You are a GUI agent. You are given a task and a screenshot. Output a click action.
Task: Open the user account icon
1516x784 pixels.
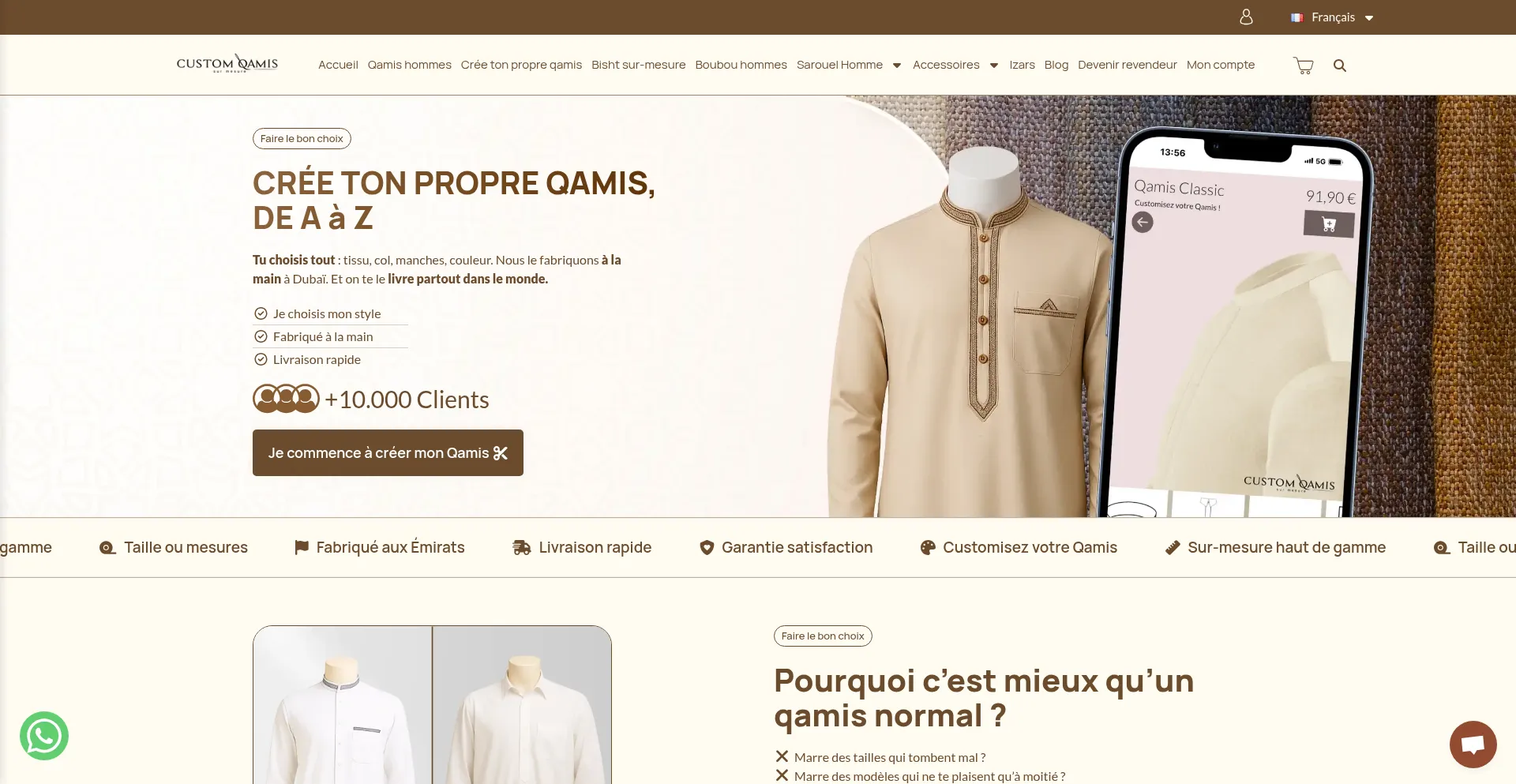click(1246, 17)
